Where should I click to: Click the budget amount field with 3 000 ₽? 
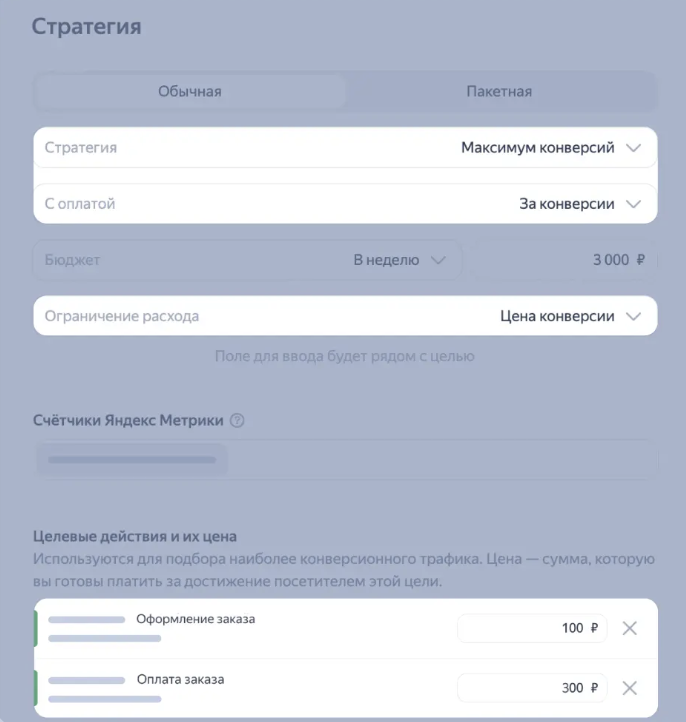pos(565,260)
